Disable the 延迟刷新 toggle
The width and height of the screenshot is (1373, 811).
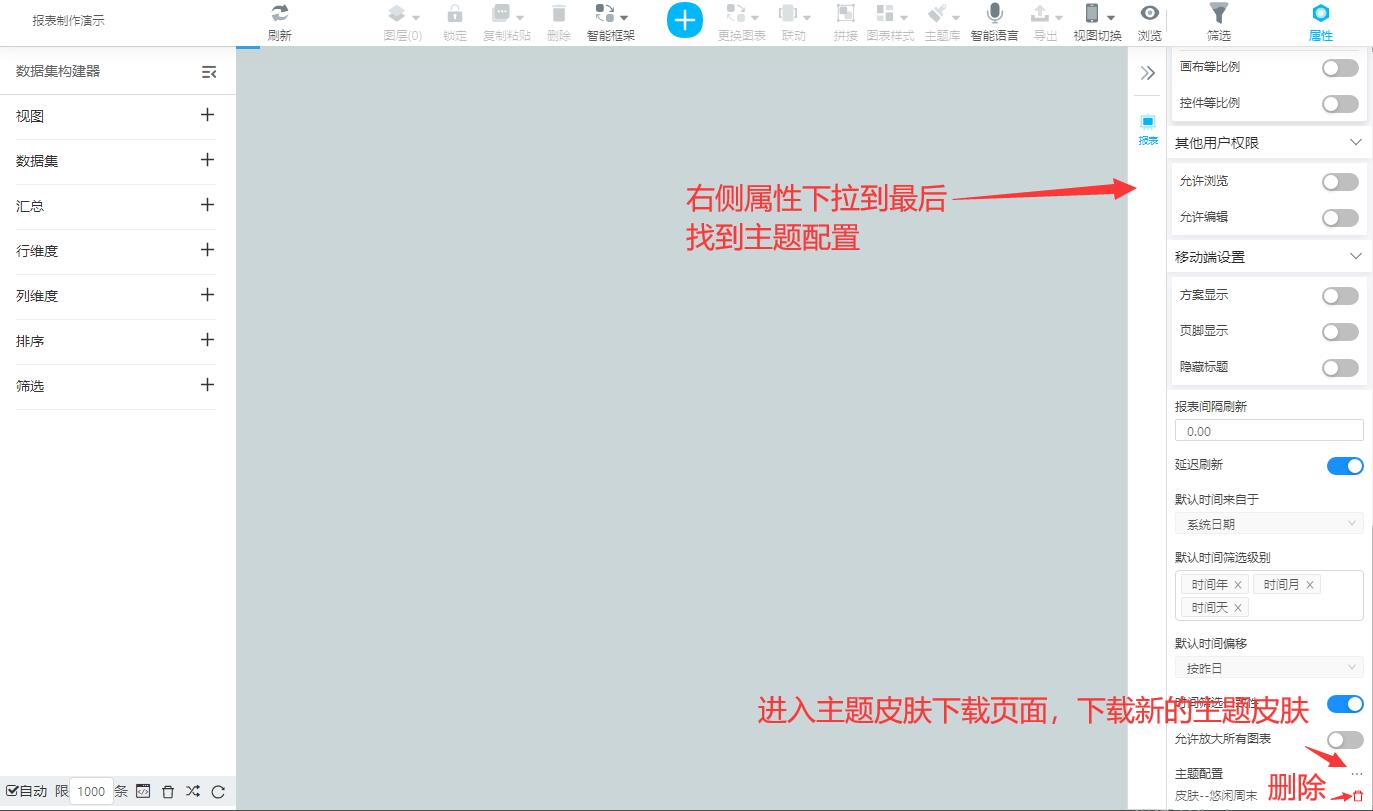[x=1345, y=465]
